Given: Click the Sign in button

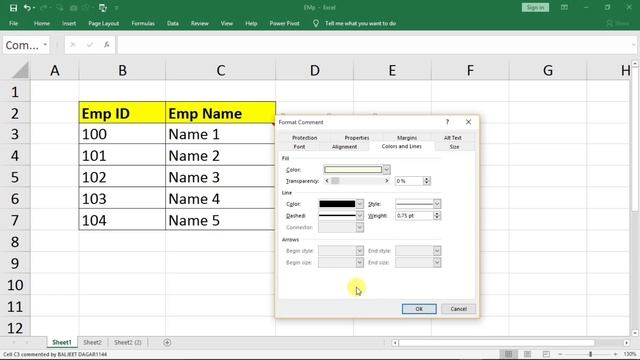Looking at the screenshot, I should tap(535, 8).
